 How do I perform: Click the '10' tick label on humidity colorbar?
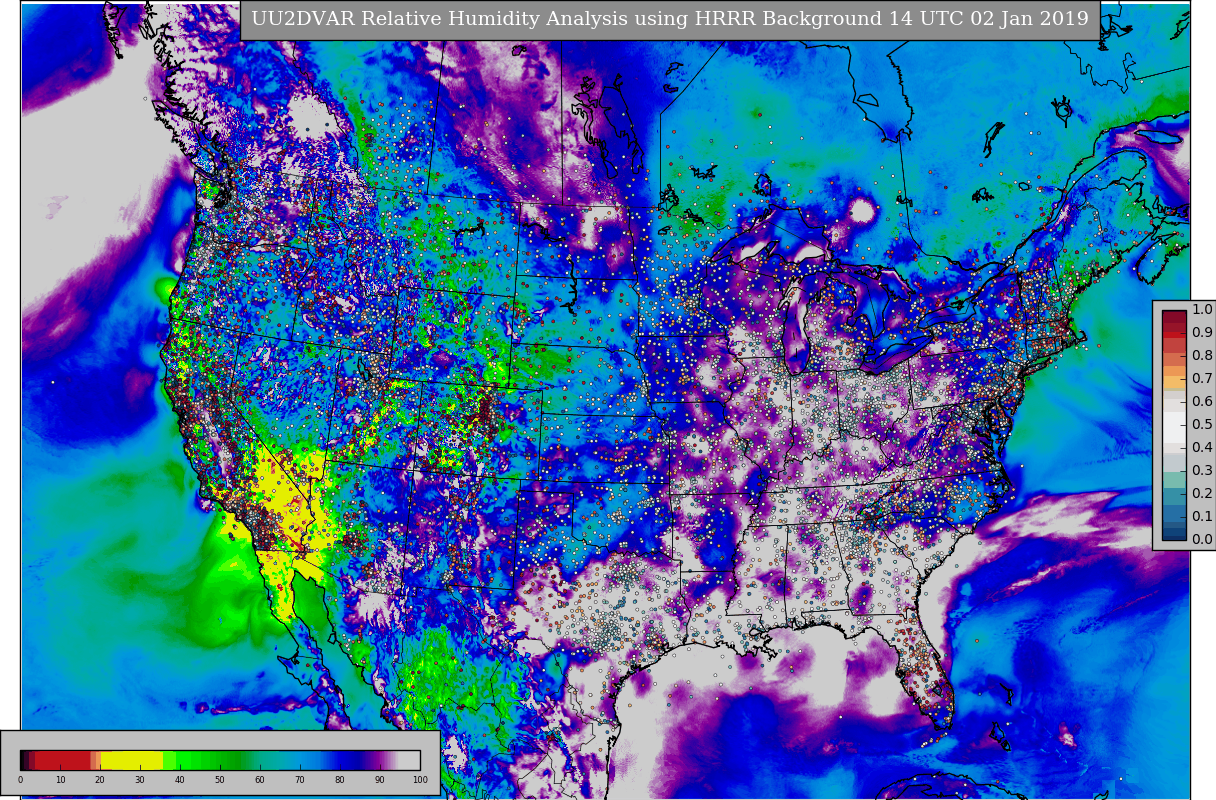60,780
